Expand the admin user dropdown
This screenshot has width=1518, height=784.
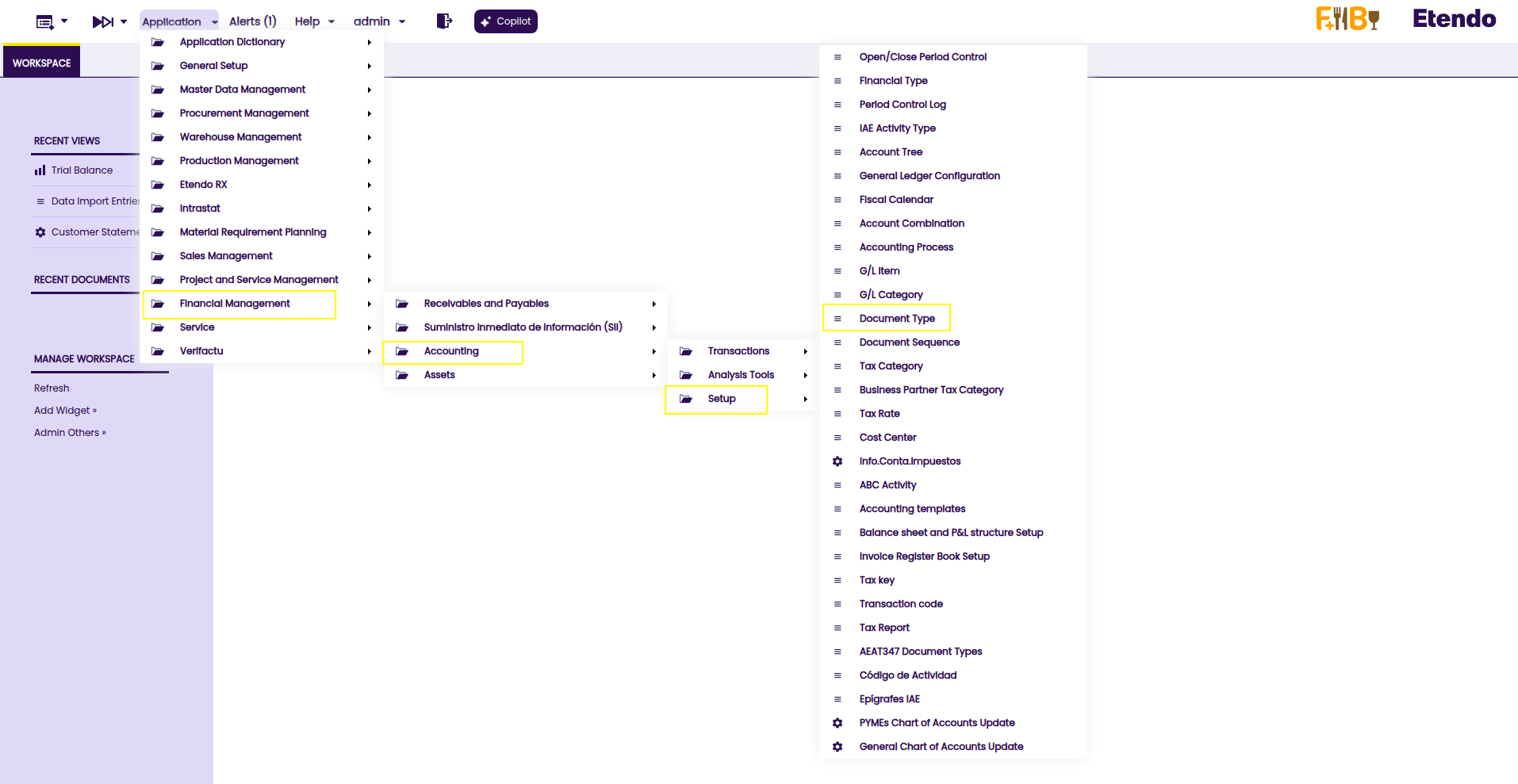(x=379, y=21)
